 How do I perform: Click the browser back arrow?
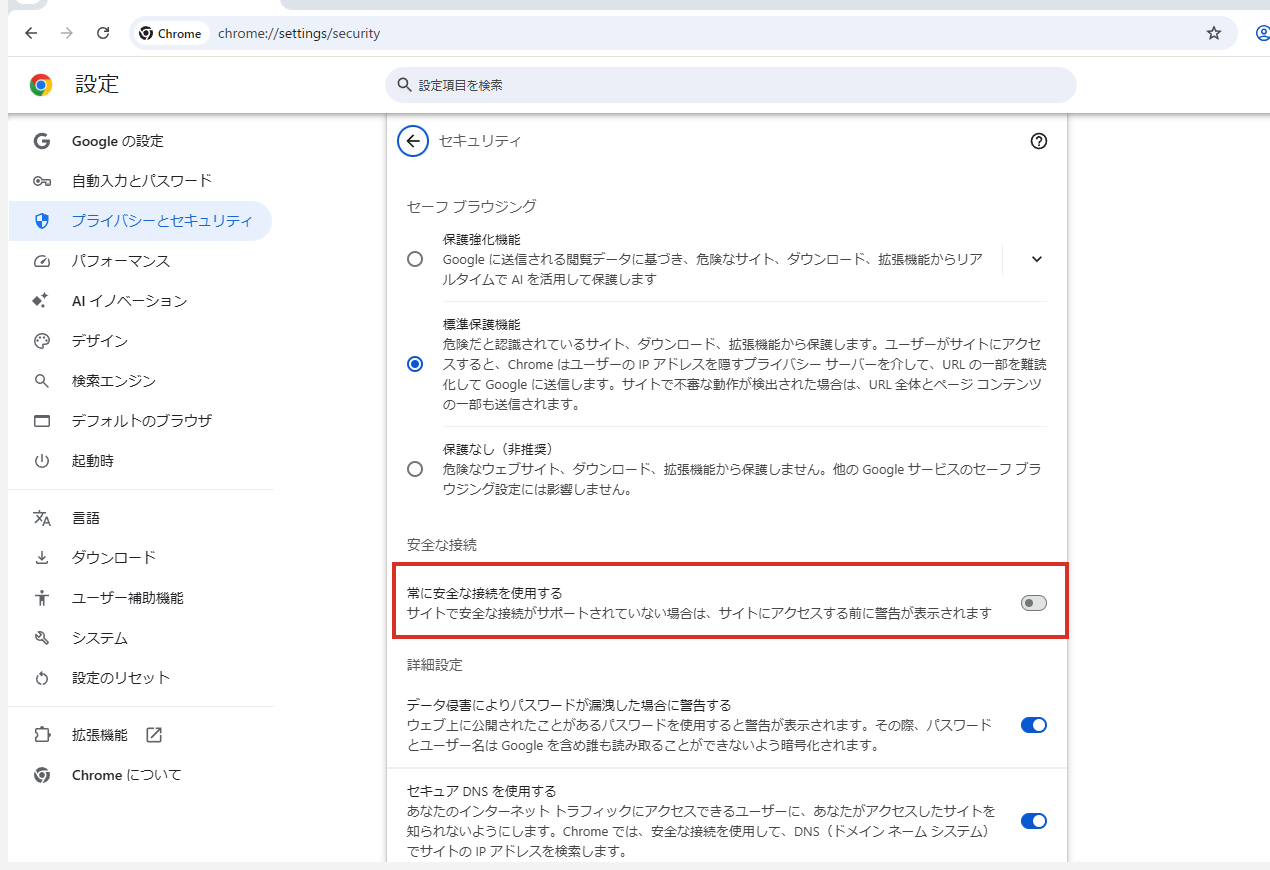pos(31,33)
